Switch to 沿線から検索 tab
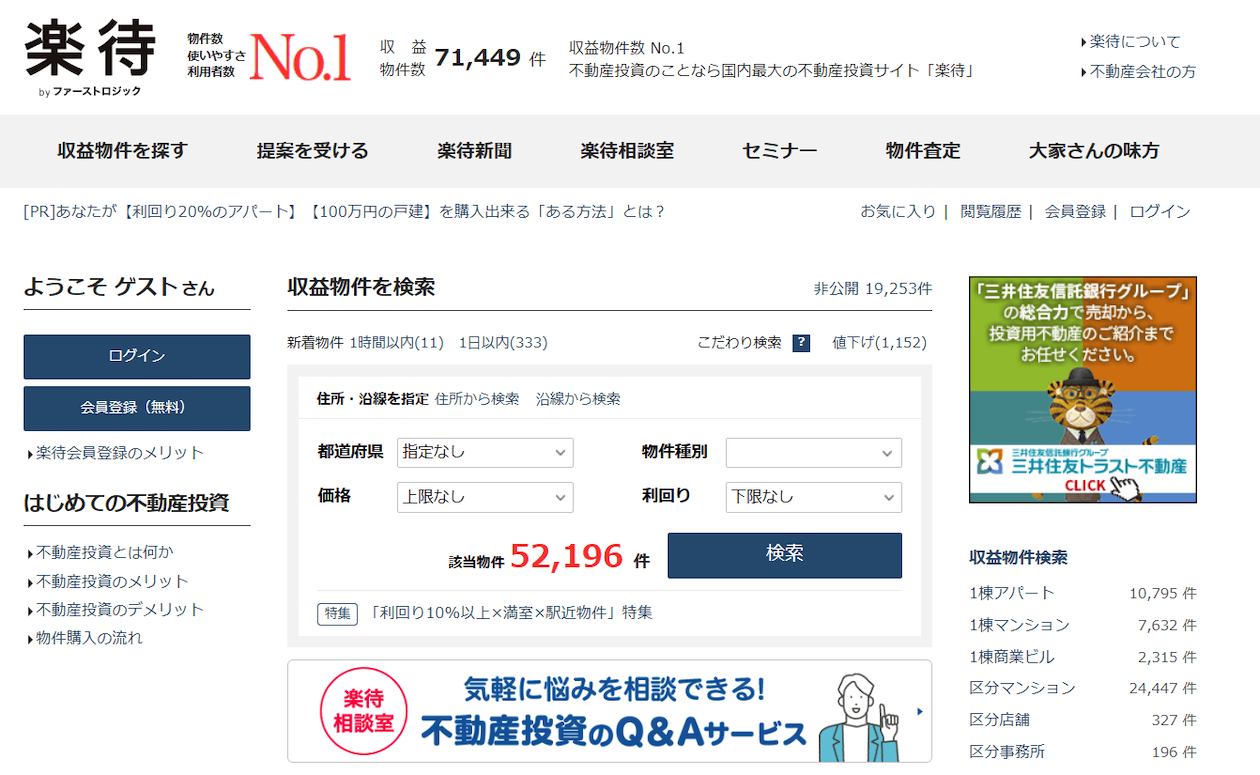Screen dimensions: 1260x775 (578, 399)
